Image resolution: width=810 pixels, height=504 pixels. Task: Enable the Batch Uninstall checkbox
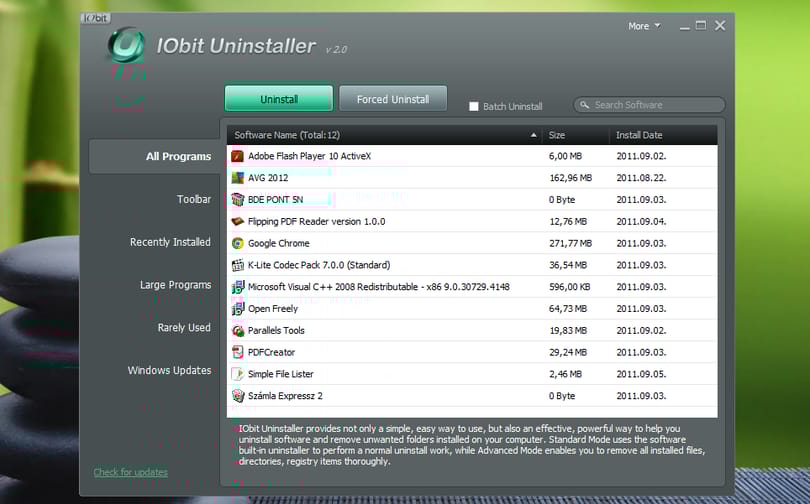pyautogui.click(x=474, y=106)
